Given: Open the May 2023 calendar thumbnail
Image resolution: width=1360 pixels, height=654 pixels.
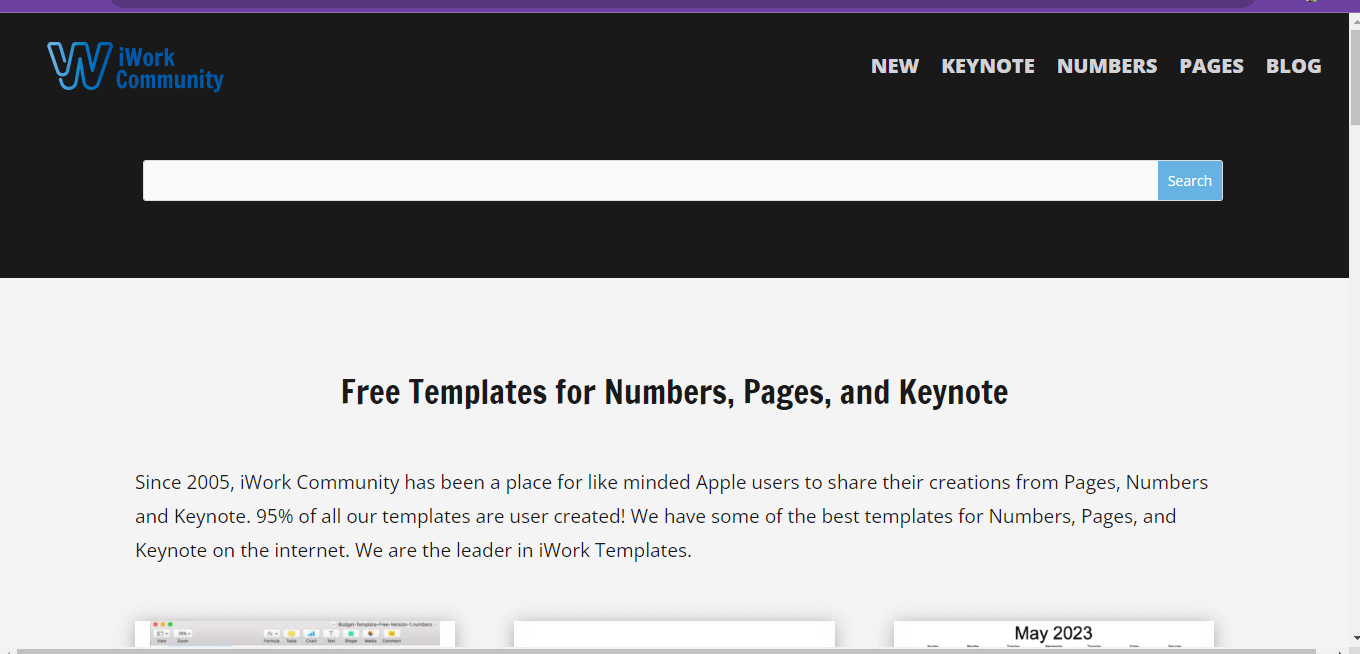Looking at the screenshot, I should 1054,634.
